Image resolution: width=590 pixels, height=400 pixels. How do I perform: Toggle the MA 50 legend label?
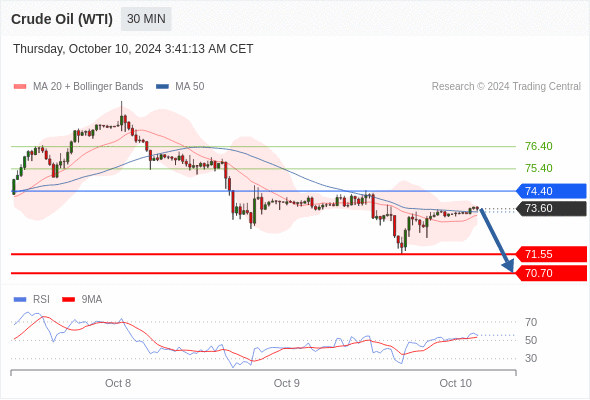point(190,87)
